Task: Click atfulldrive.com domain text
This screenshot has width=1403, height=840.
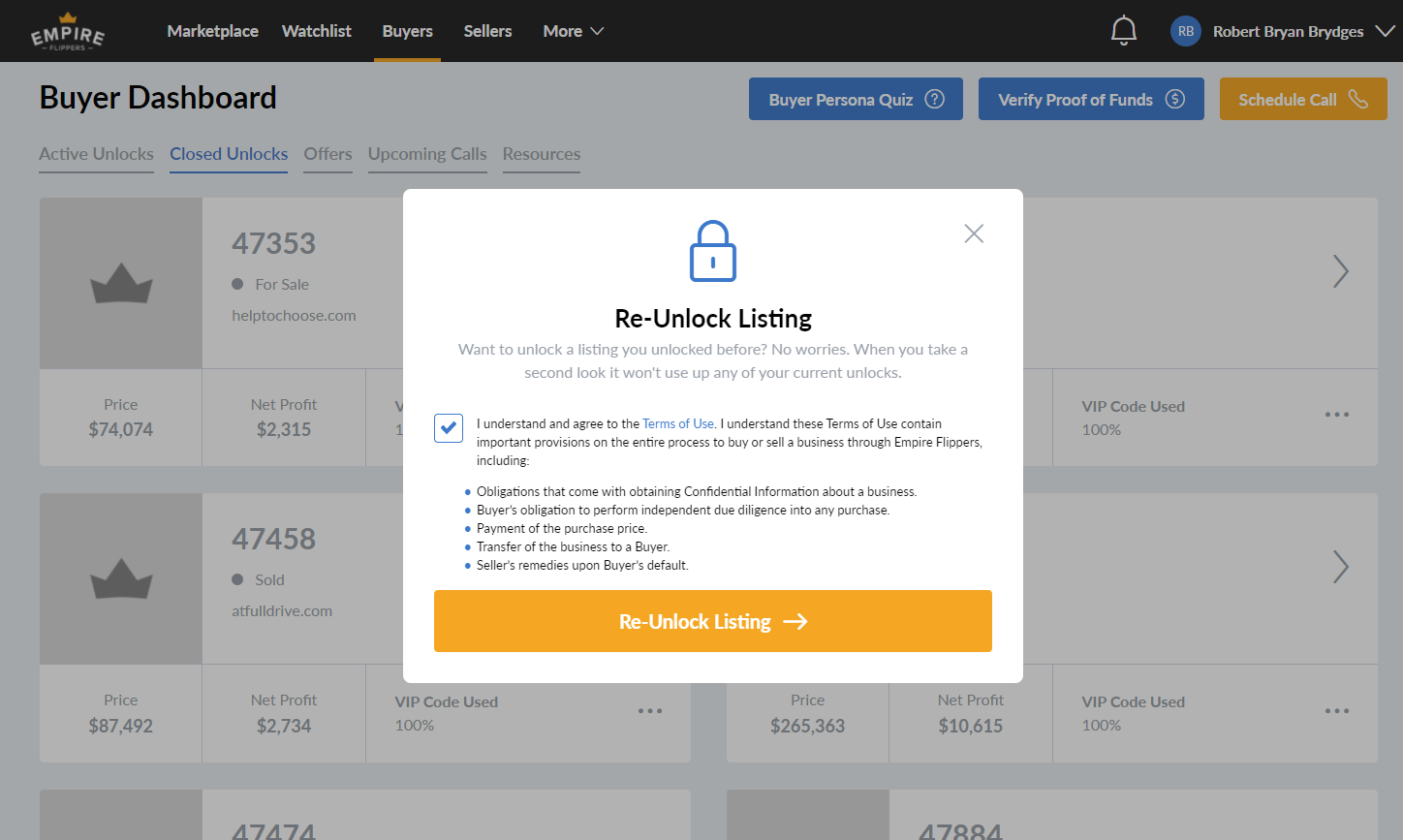Action: [282, 611]
